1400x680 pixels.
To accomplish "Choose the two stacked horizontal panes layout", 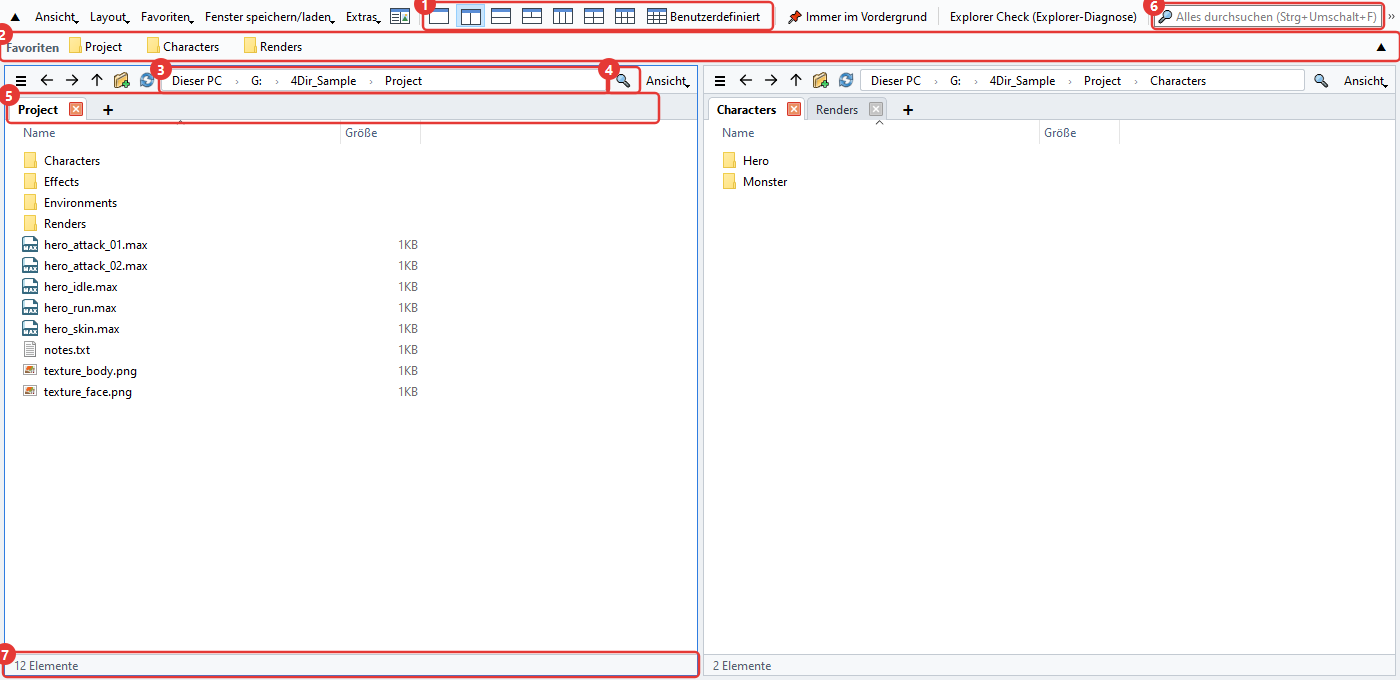I will (501, 16).
